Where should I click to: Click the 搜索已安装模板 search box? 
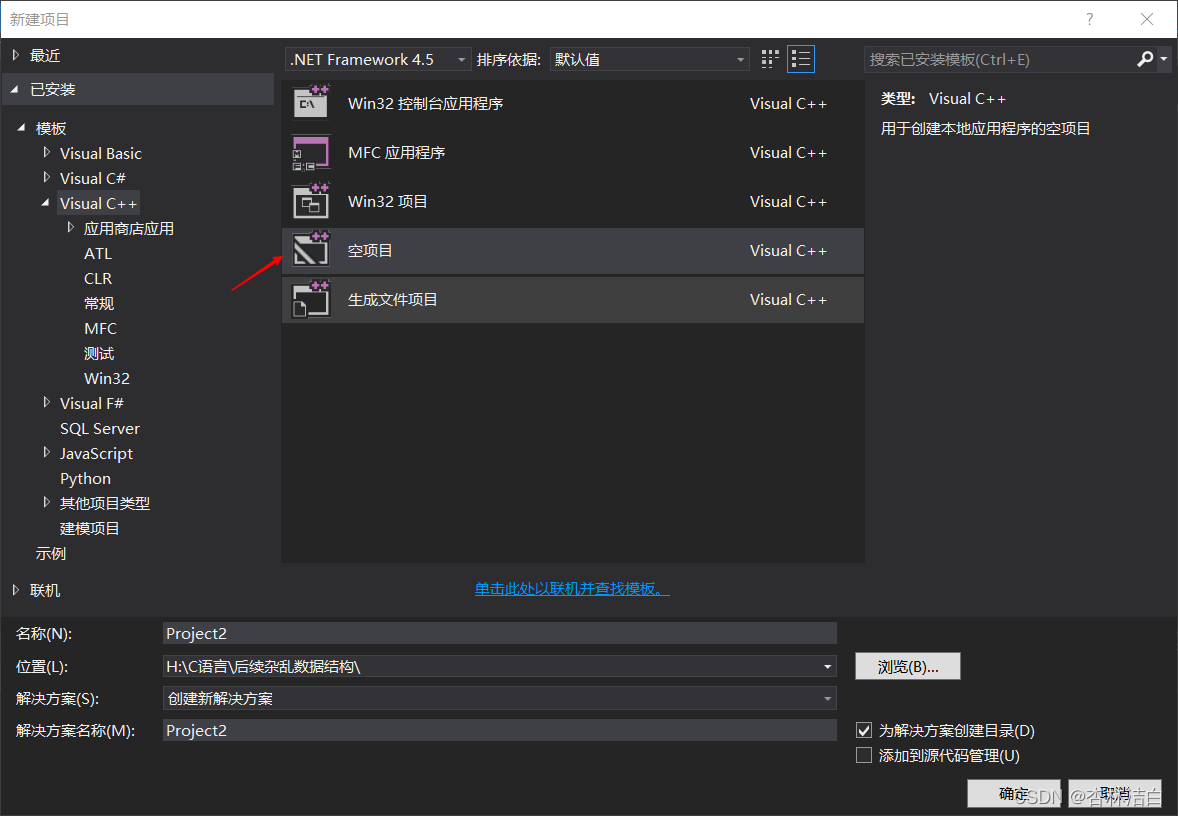999,59
